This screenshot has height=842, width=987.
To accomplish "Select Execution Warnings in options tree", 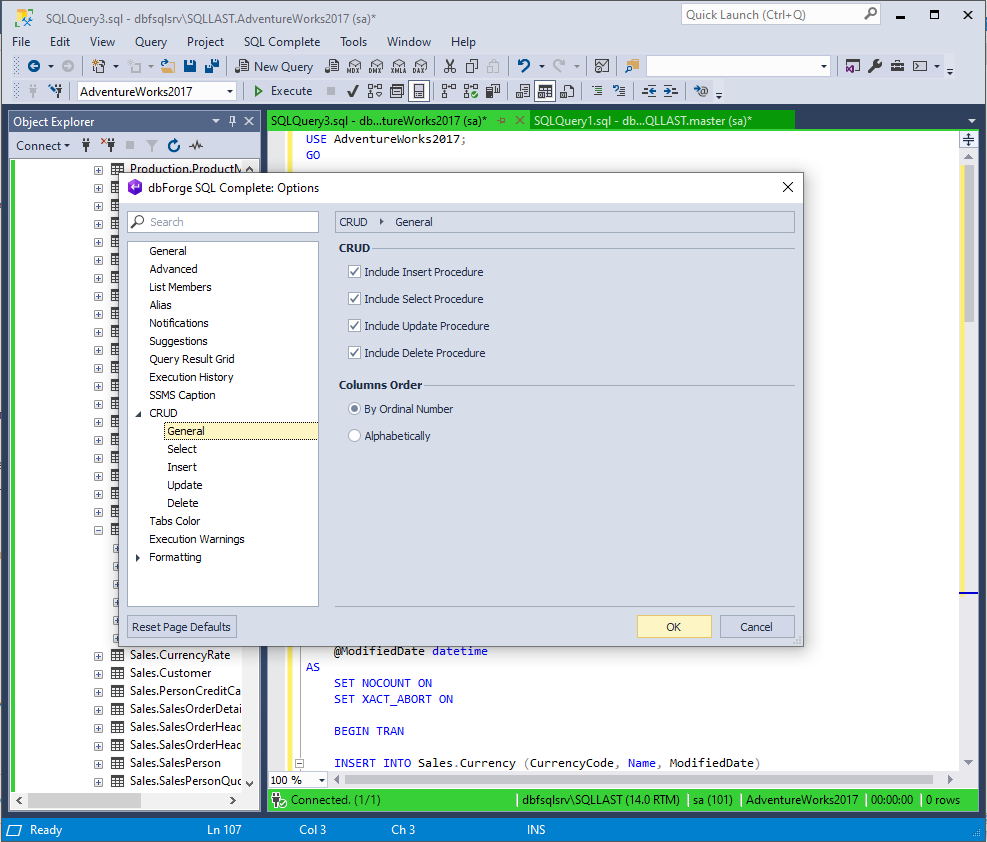I will [x=196, y=540].
